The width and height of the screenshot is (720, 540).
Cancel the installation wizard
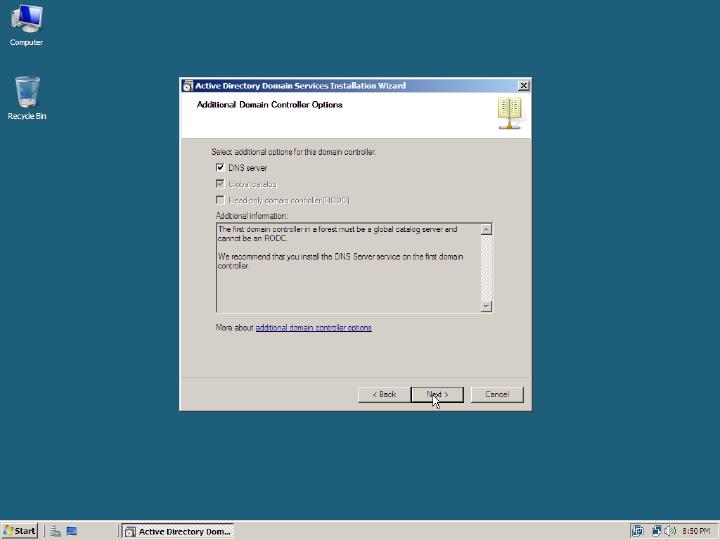[x=497, y=394]
